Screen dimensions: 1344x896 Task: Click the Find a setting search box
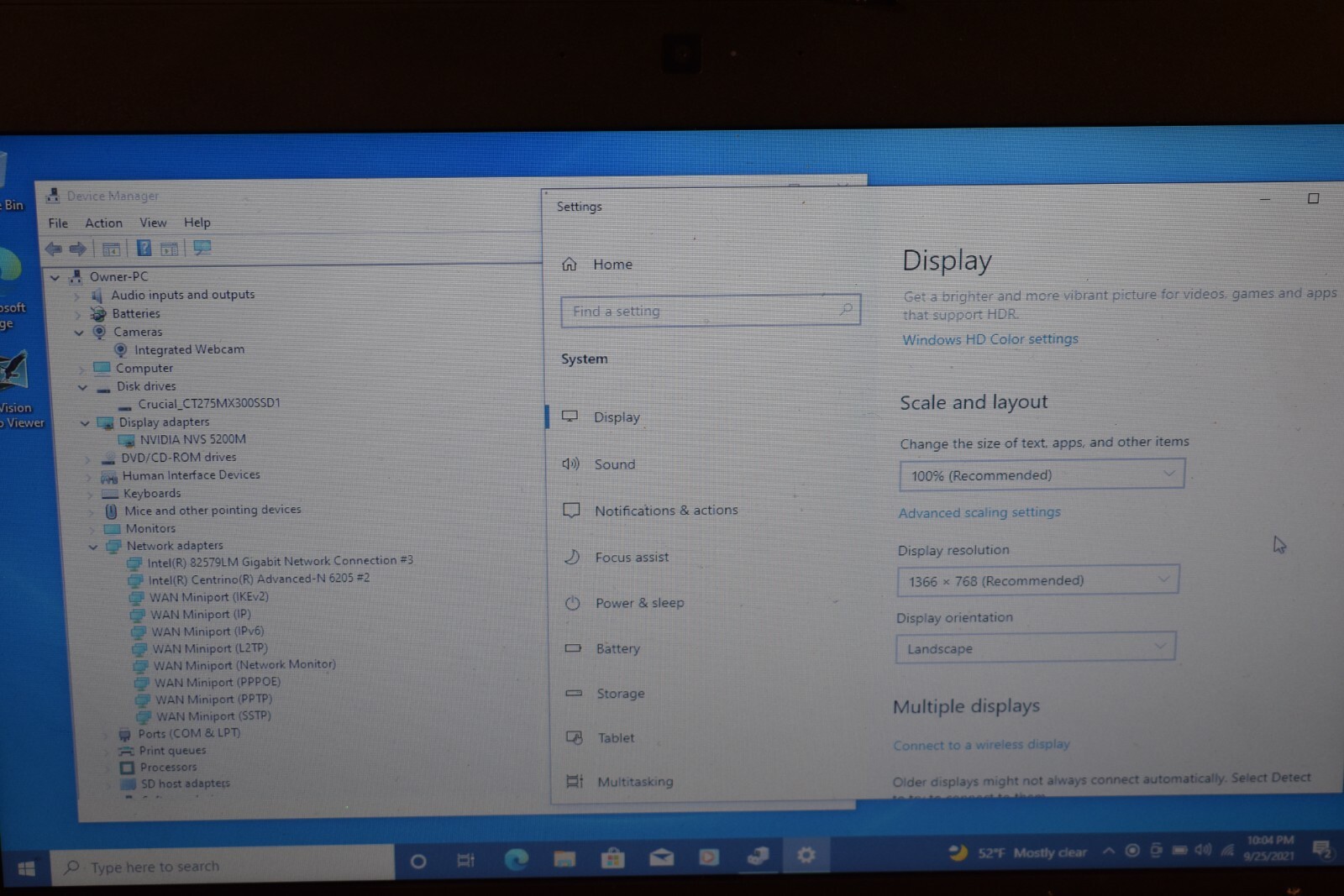pos(711,311)
